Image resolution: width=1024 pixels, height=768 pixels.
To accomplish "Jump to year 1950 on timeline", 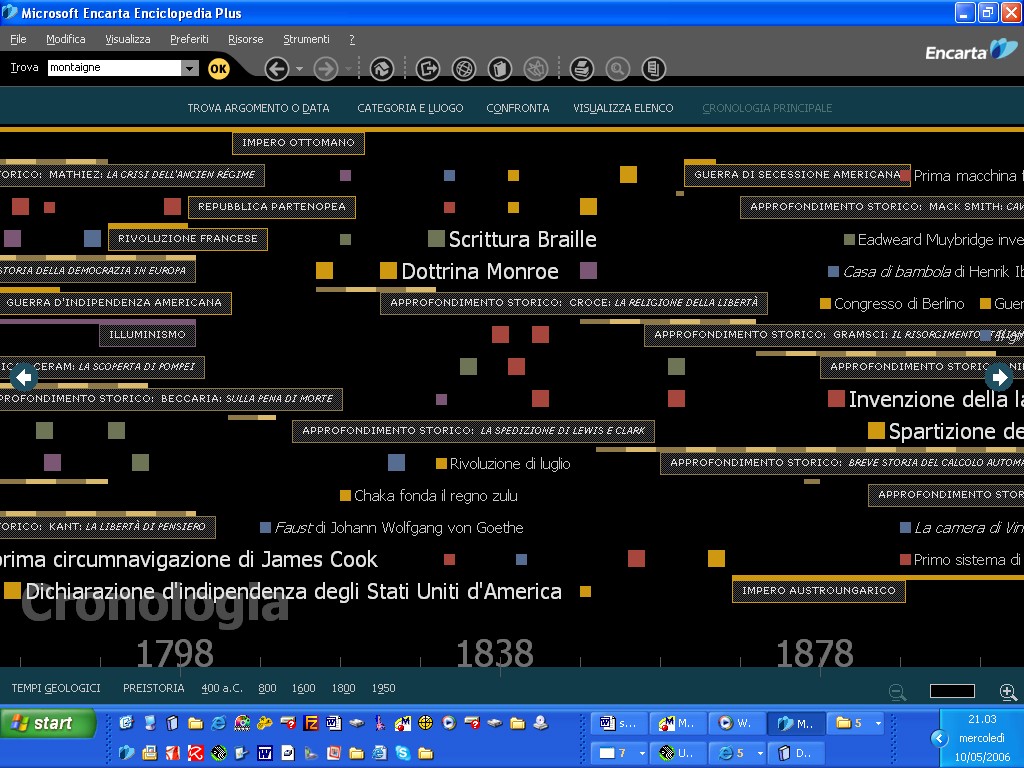I will click(x=383, y=688).
